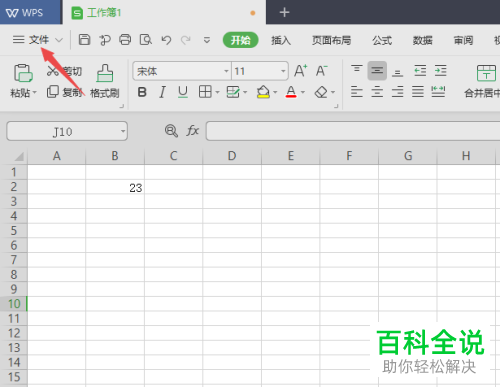
Task: Click the zoom magnifier by formula bar
Action: (x=171, y=131)
